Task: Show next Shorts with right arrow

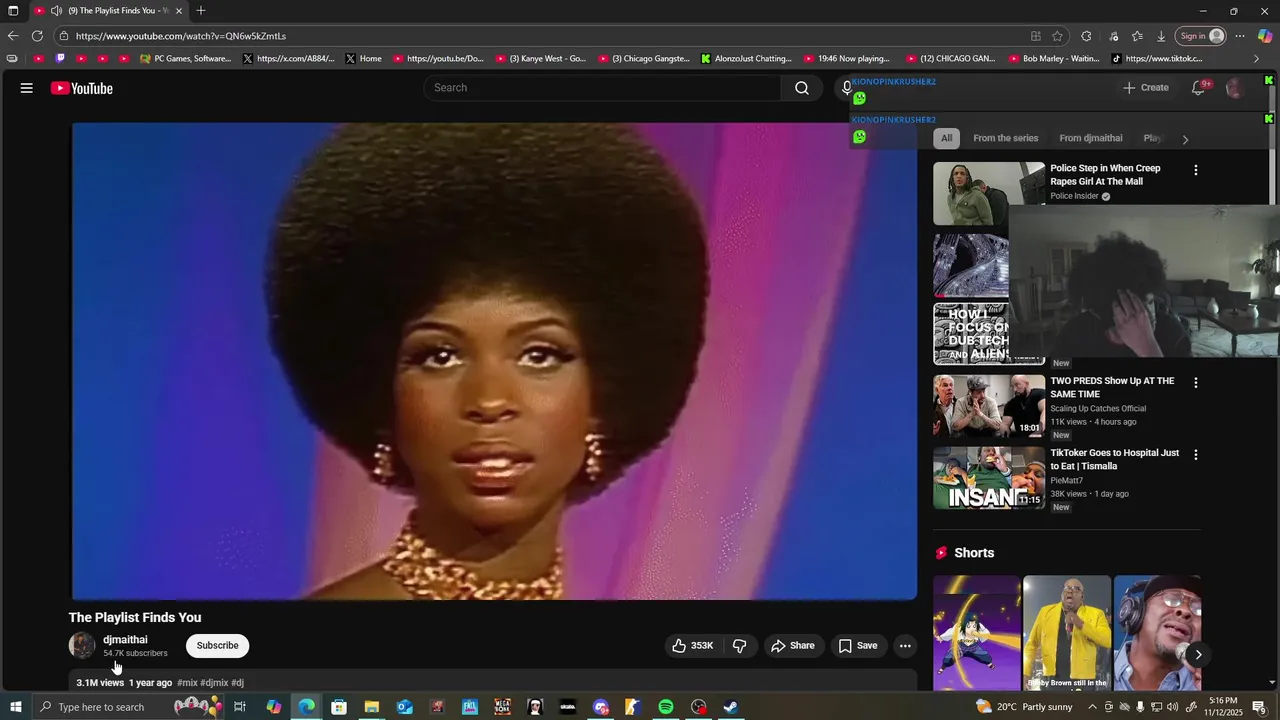Action: pyautogui.click(x=1198, y=655)
